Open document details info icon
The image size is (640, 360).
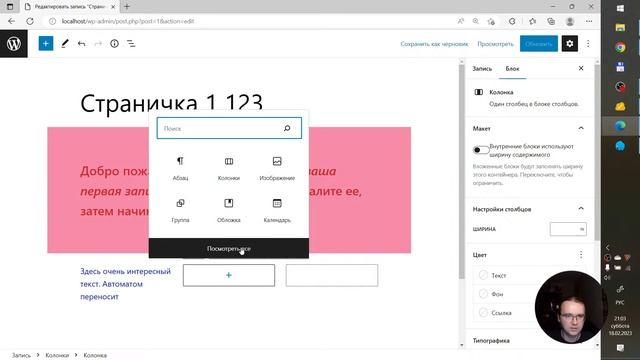pyautogui.click(x=114, y=44)
